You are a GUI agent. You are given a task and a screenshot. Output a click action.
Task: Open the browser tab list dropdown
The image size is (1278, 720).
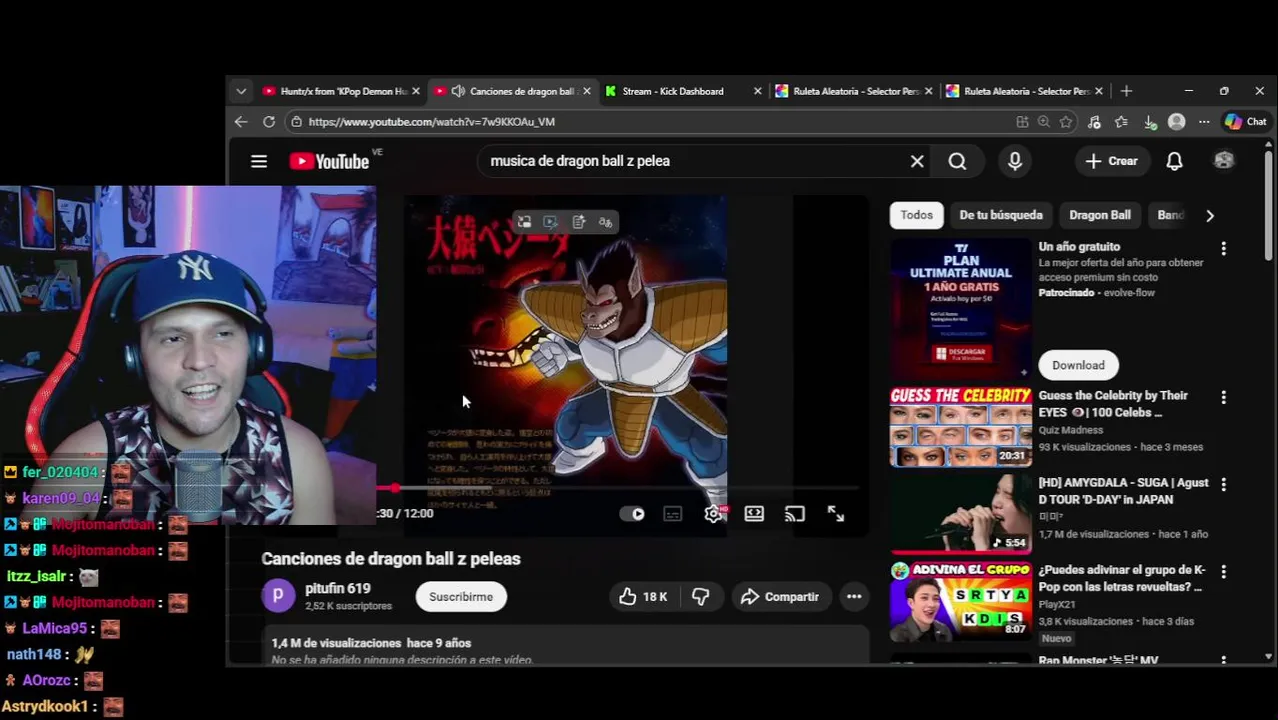[x=241, y=91]
